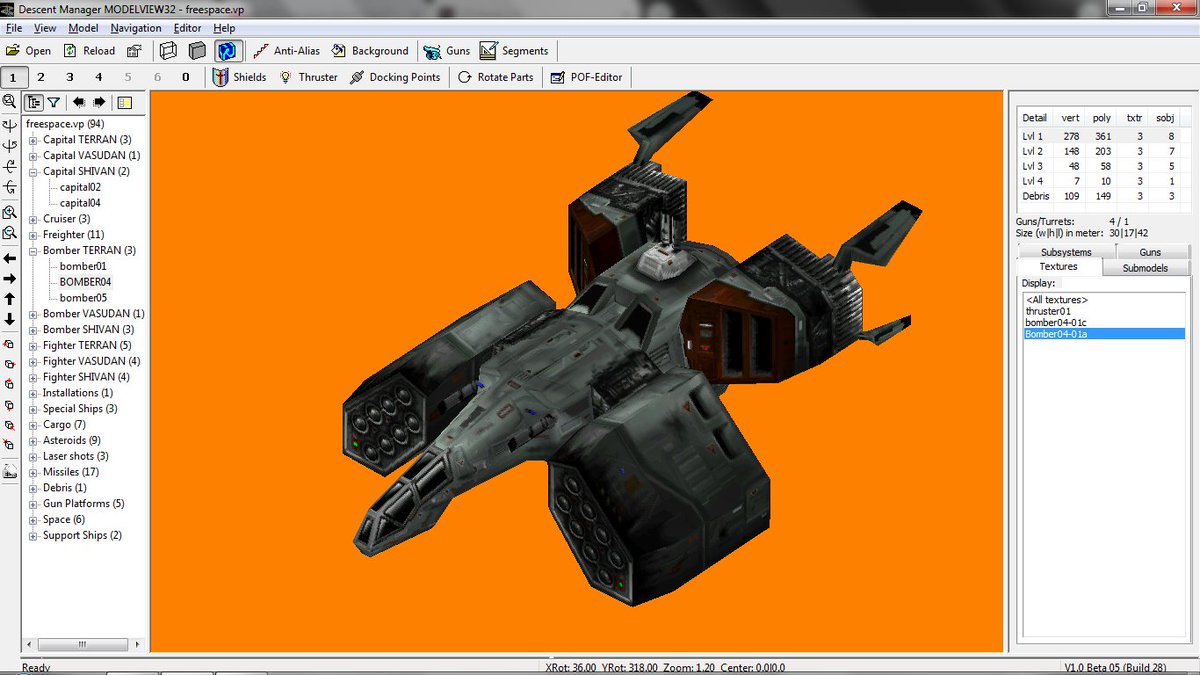The height and width of the screenshot is (675, 1200).
Task: Move view up with black up arrow
Action: coord(10,299)
